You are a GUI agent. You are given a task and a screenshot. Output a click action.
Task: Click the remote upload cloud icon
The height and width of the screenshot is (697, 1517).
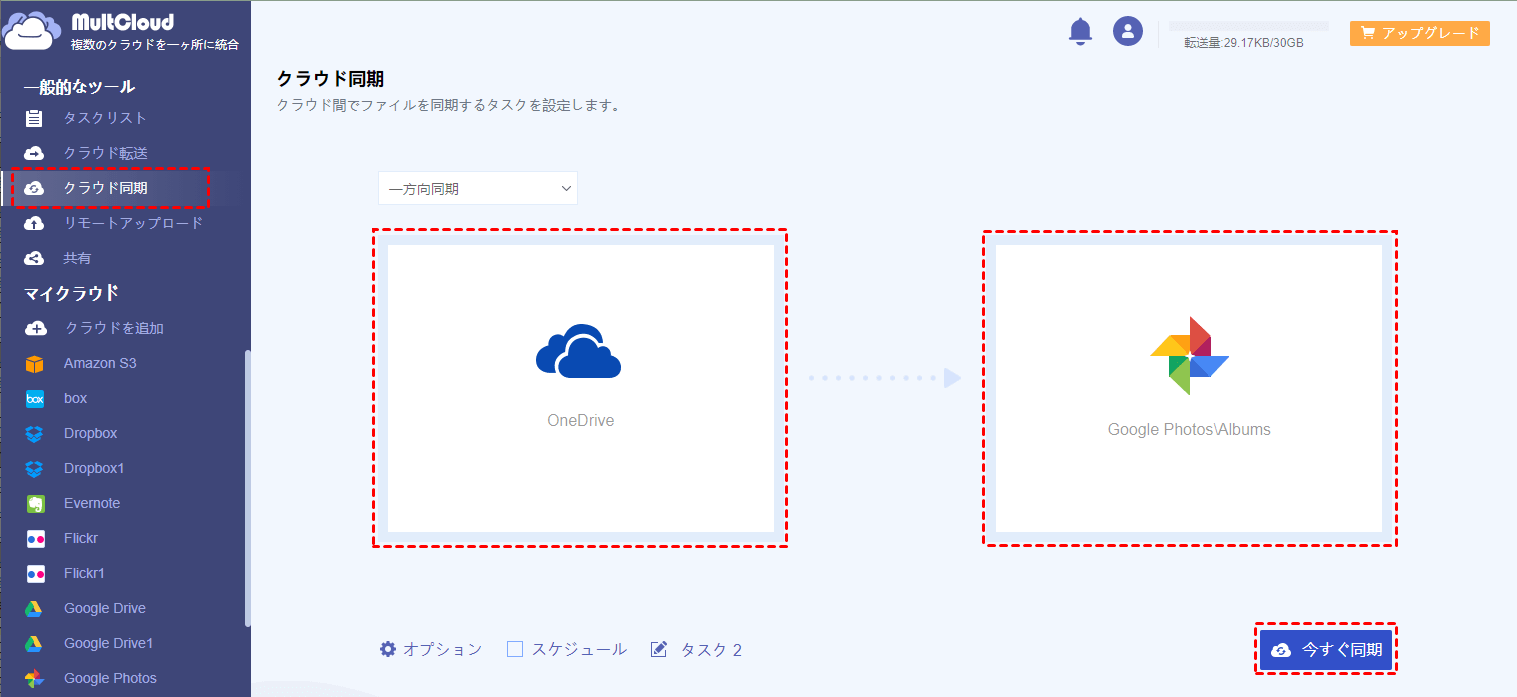(34, 223)
